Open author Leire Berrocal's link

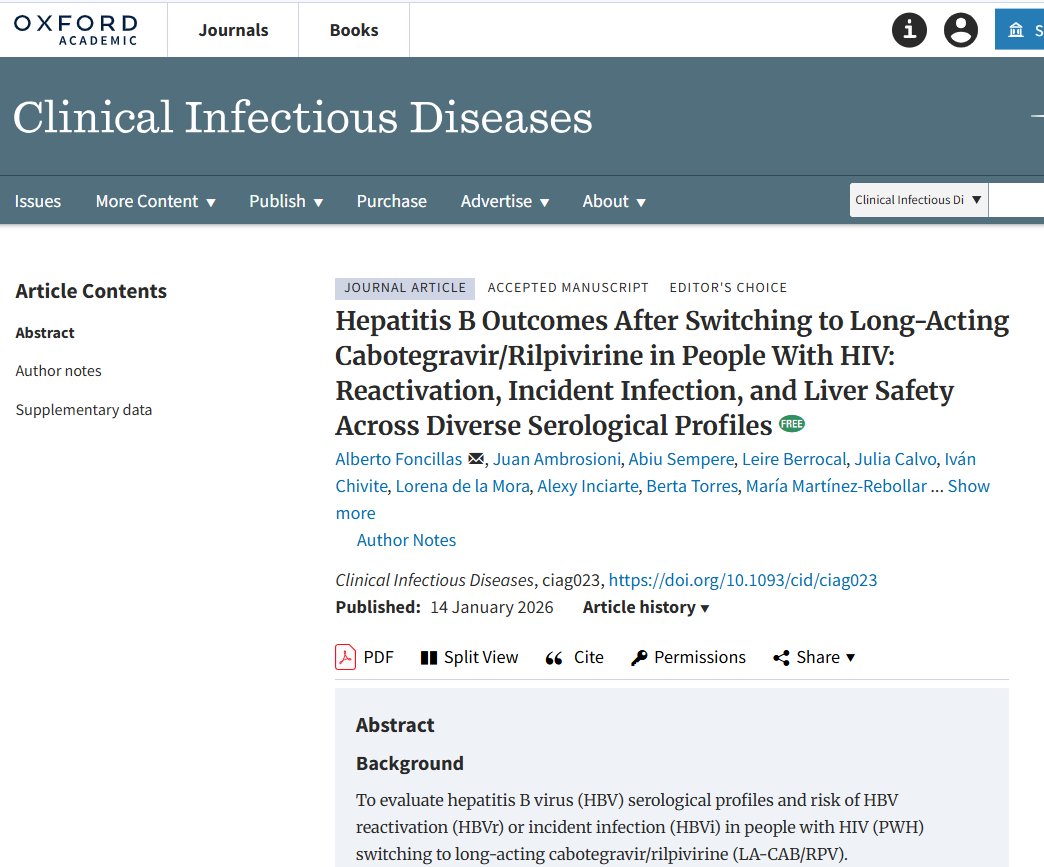point(794,459)
